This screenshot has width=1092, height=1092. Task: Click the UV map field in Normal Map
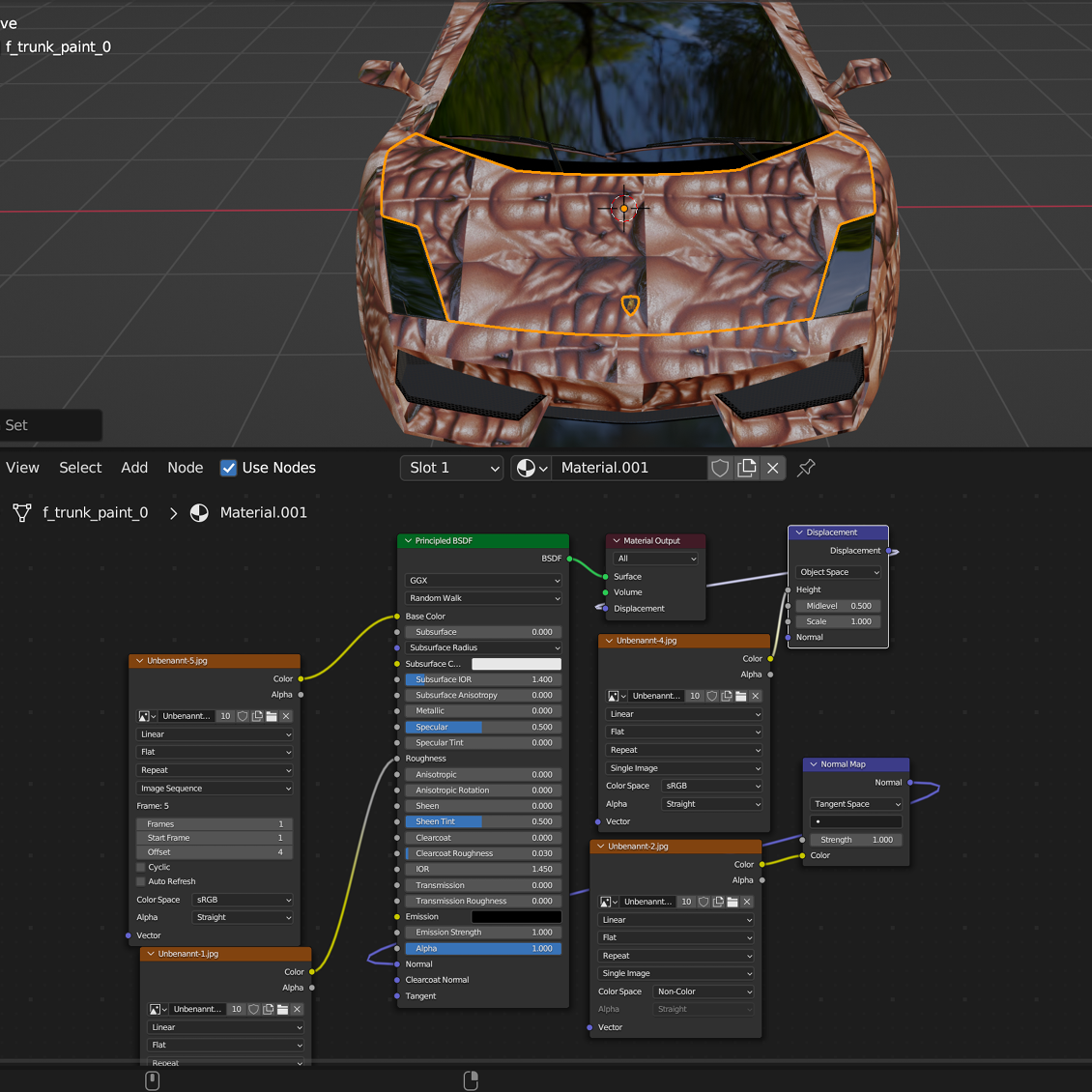pyautogui.click(x=856, y=821)
